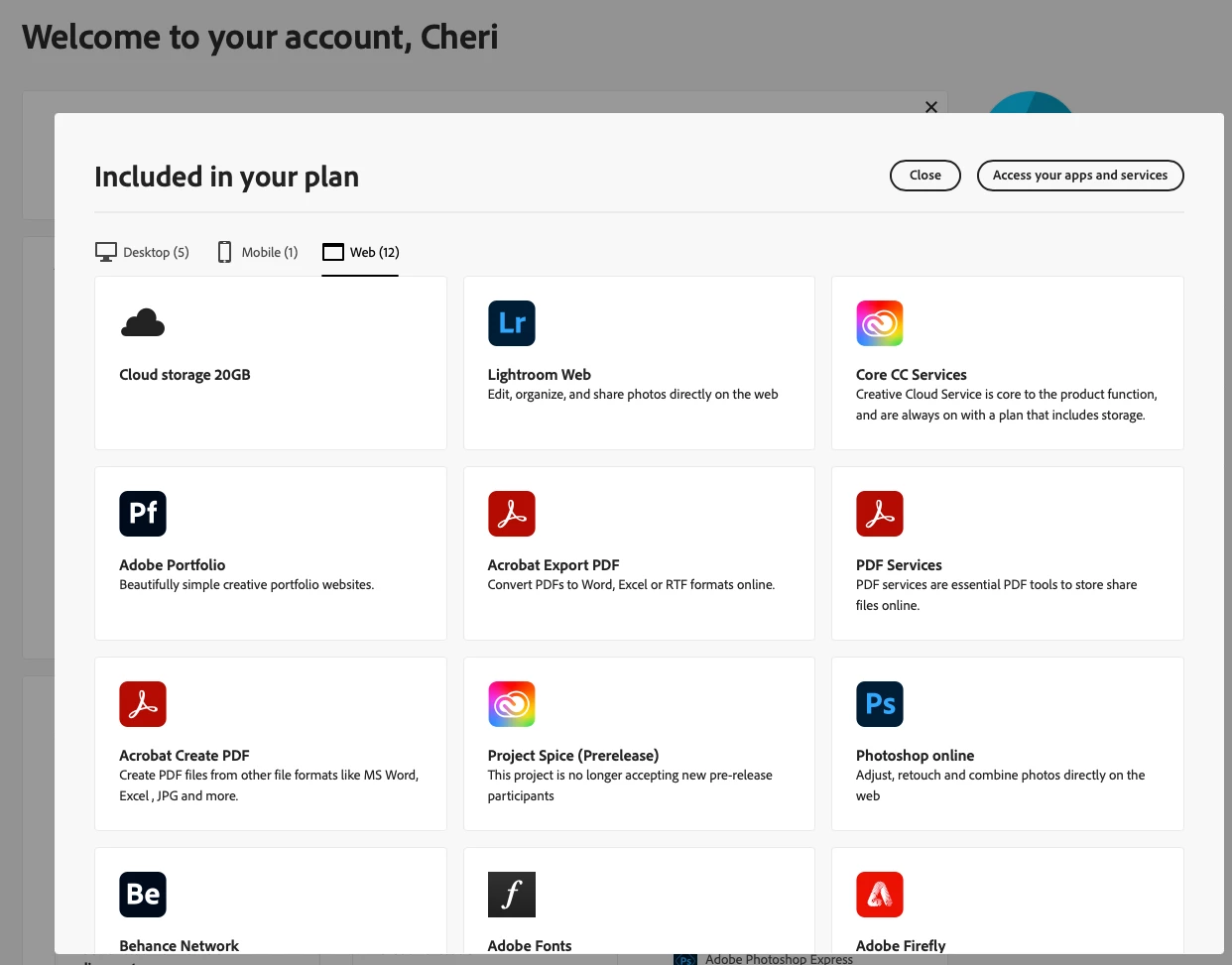This screenshot has height=965, width=1232.
Task: Click 'Creative Cloud Service is core' description
Action: [x=1007, y=405]
